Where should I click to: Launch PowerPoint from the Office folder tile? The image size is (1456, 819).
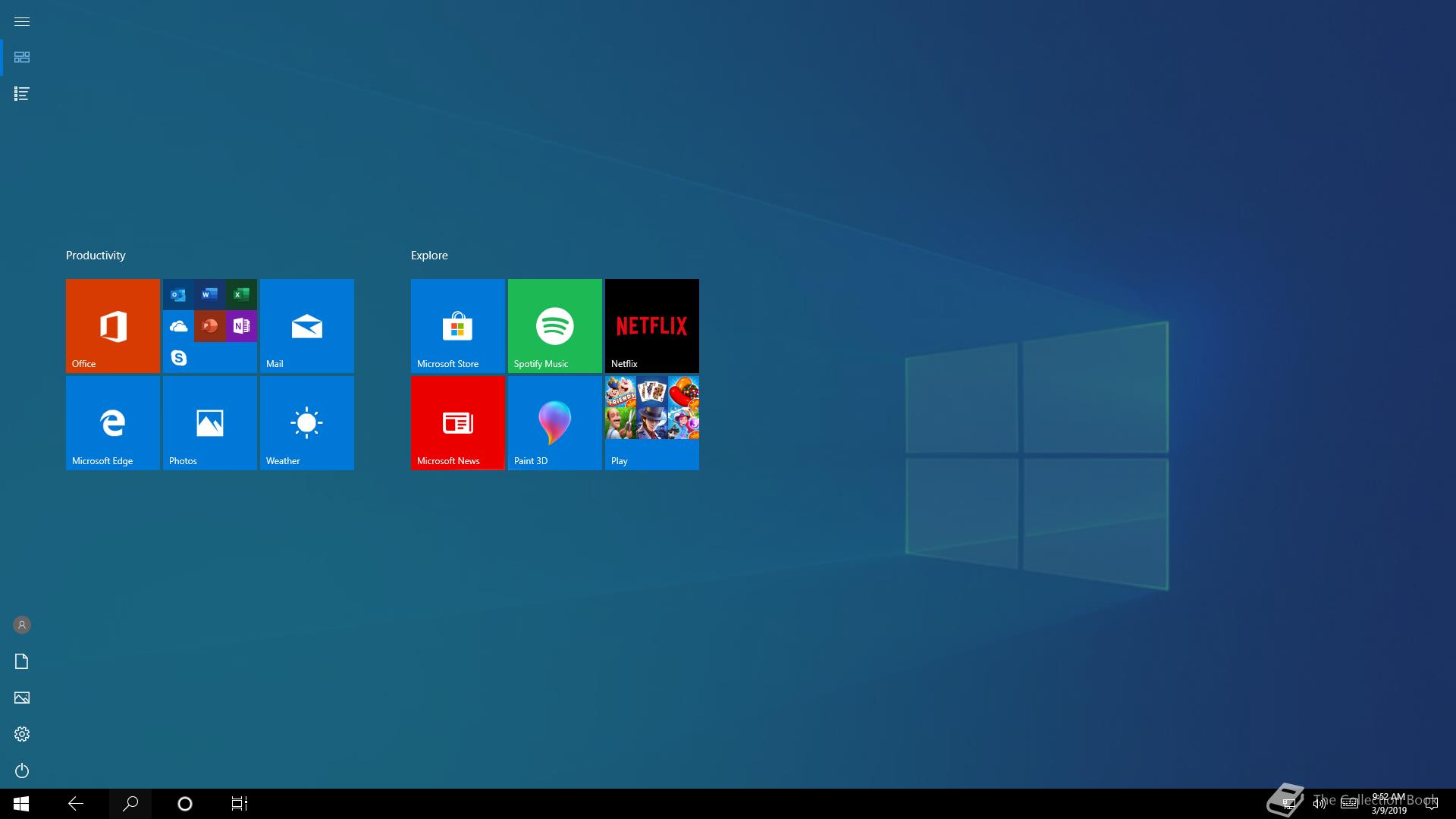[210, 326]
